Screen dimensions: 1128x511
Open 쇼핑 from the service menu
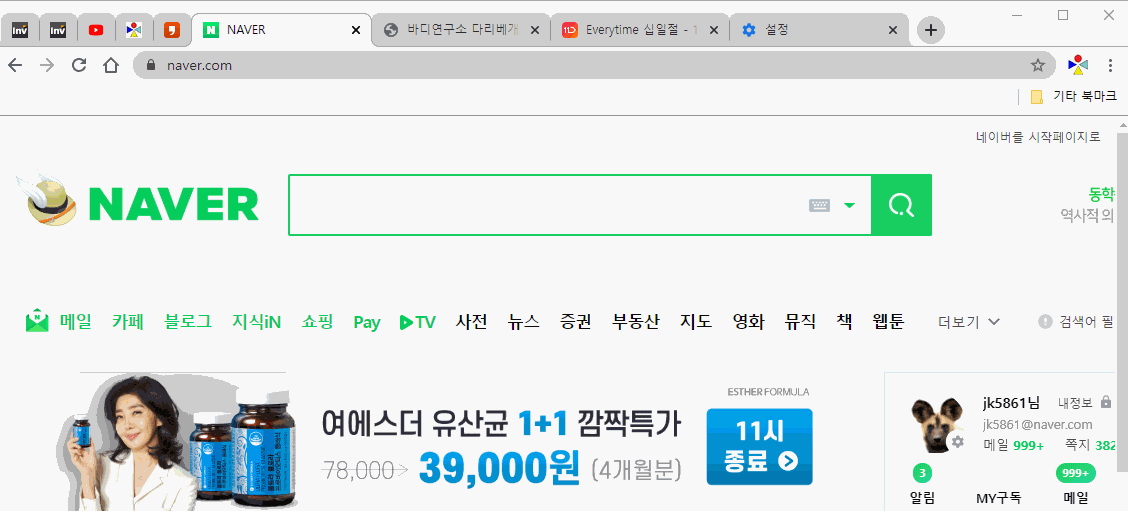317,322
